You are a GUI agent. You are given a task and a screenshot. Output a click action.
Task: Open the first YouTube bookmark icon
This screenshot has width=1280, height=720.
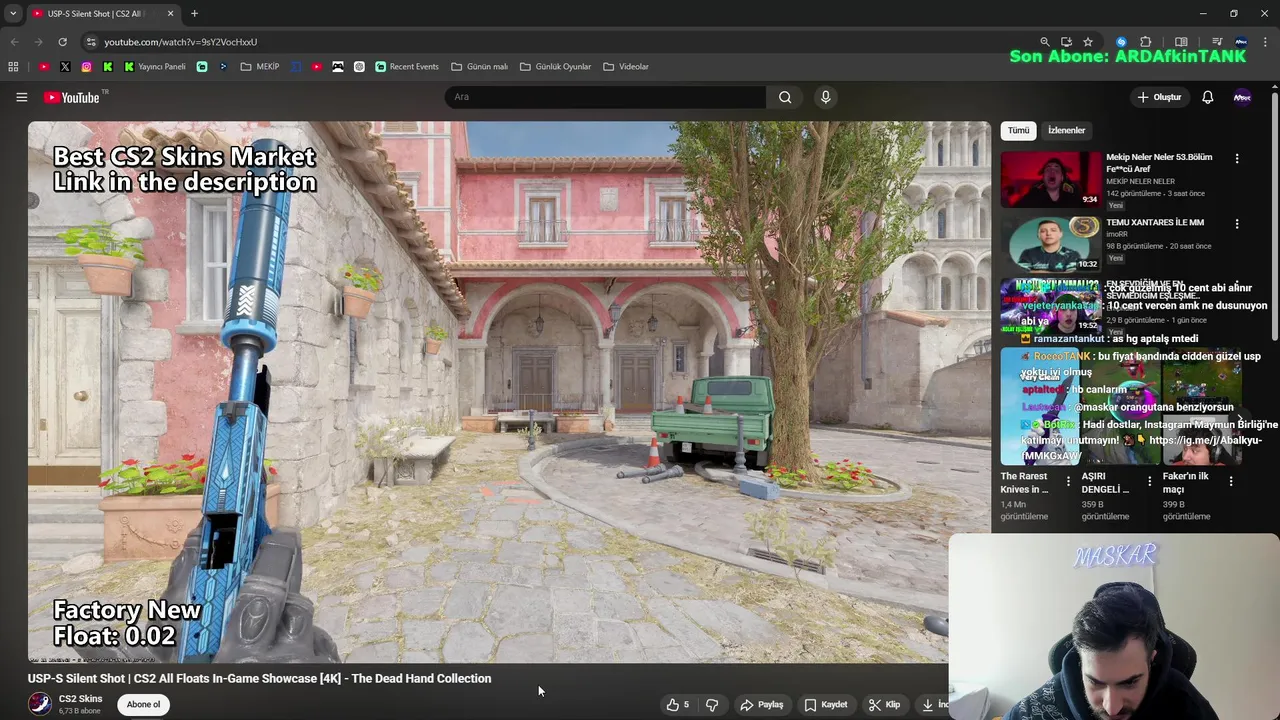click(44, 67)
